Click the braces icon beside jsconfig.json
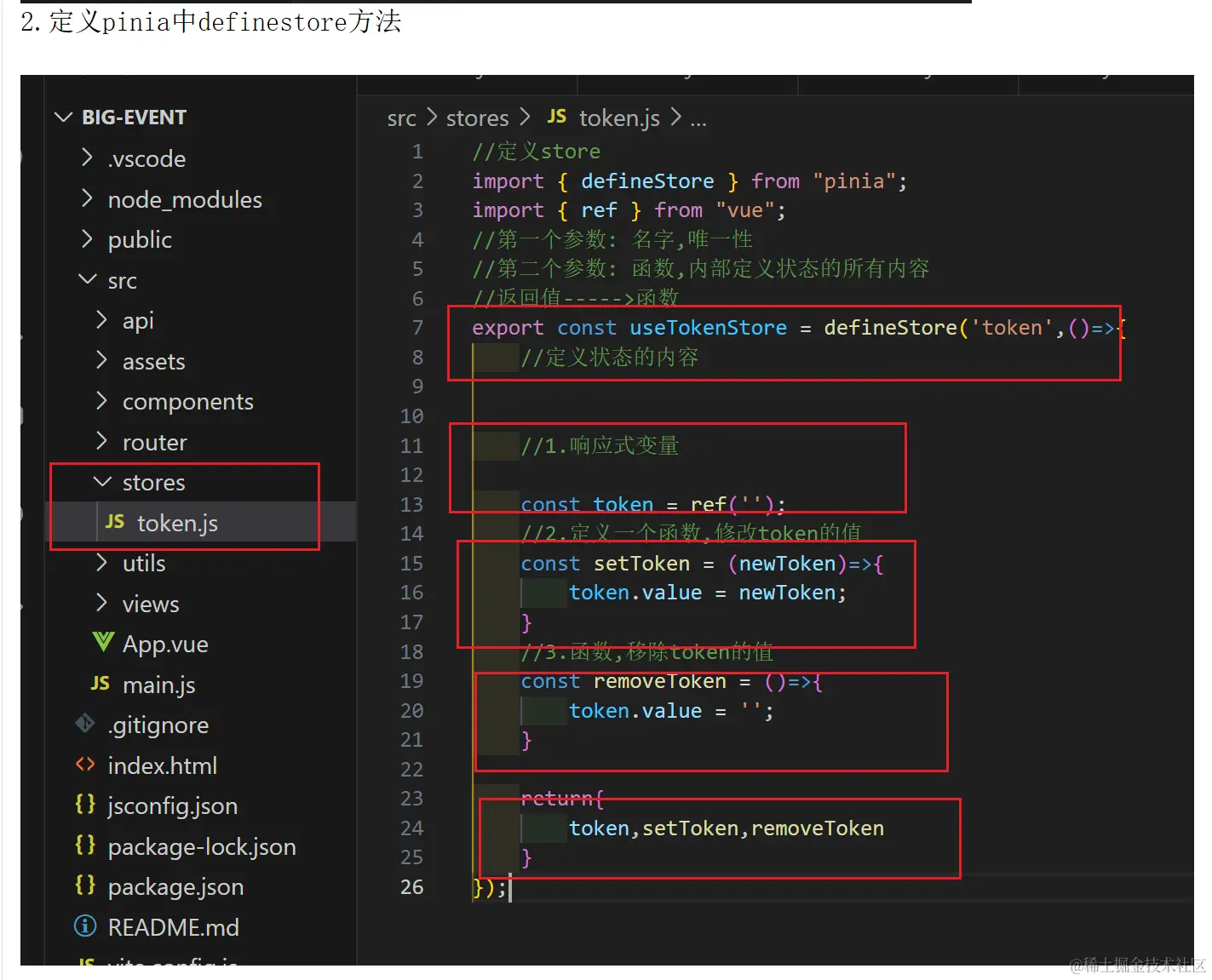 click(x=85, y=805)
